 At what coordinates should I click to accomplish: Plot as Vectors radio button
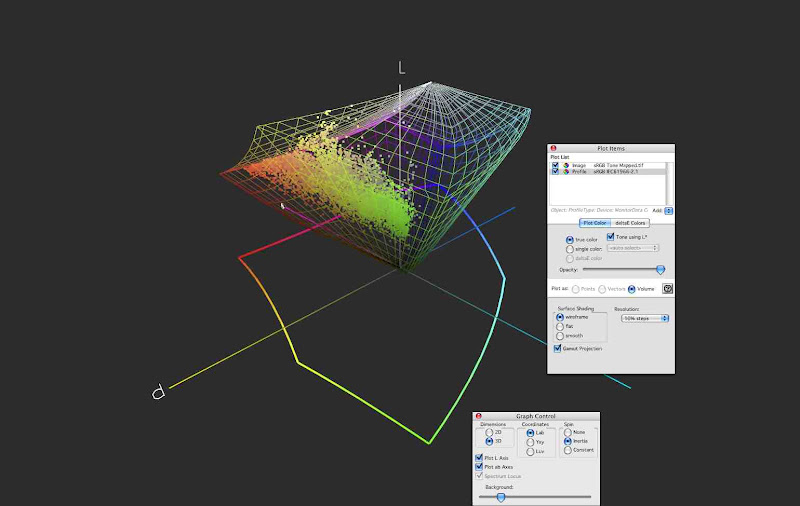point(602,289)
